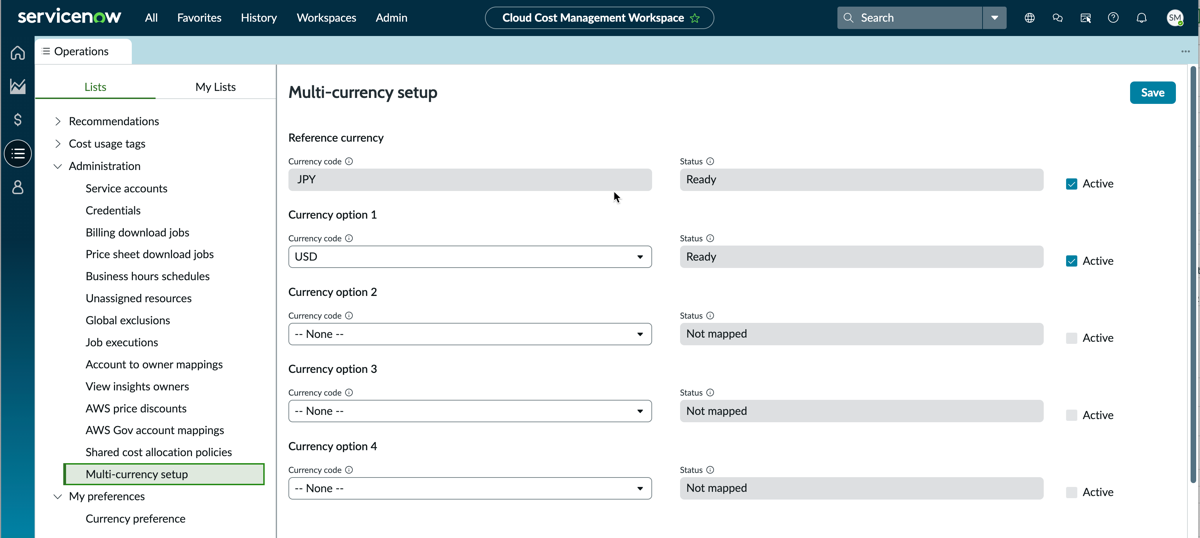Open the globe scope picker icon
The width and height of the screenshot is (1200, 538).
(x=1029, y=18)
